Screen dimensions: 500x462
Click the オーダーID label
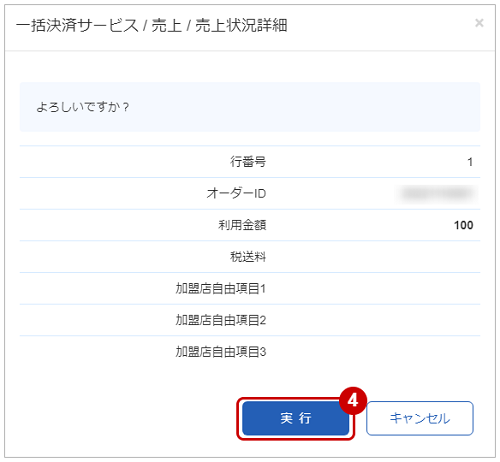pyautogui.click(x=236, y=193)
